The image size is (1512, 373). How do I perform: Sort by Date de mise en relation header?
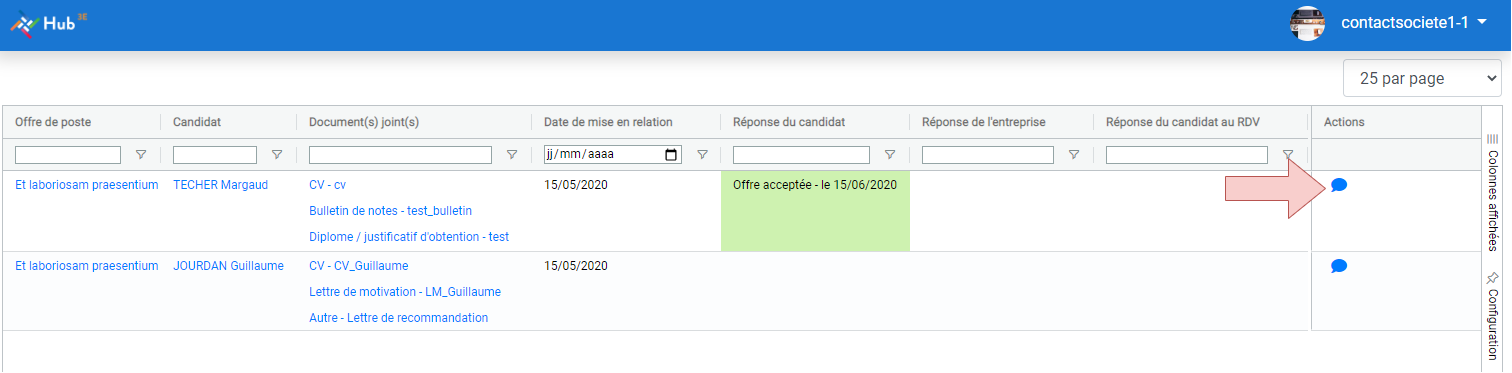pos(608,122)
